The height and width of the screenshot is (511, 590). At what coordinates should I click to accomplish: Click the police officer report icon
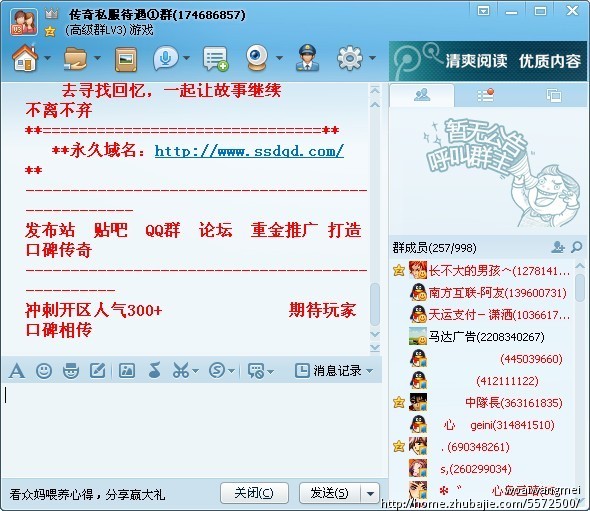(x=307, y=58)
